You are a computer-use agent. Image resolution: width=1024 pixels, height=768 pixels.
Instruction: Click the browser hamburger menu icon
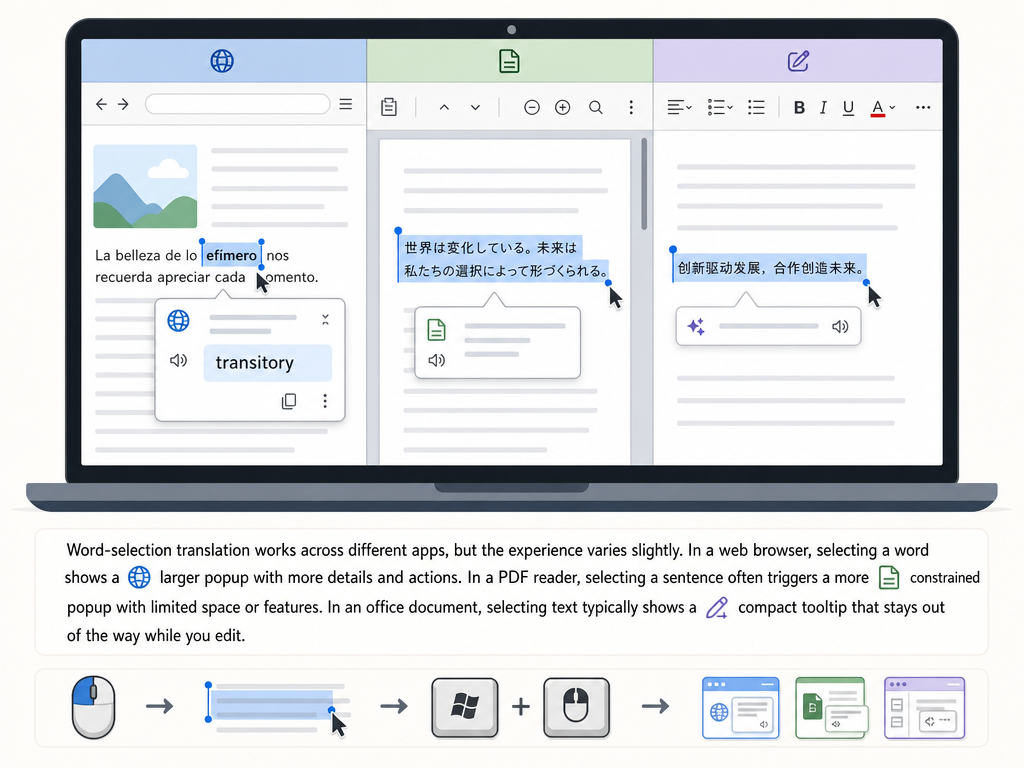(x=346, y=104)
